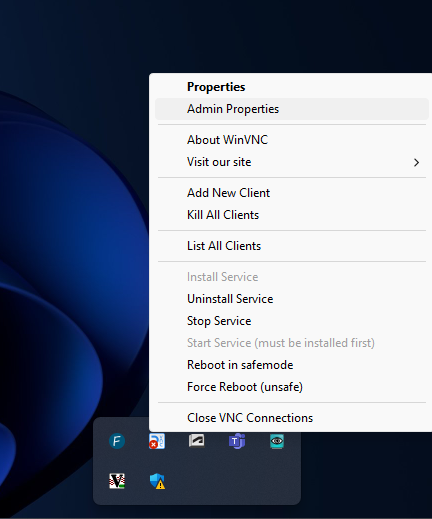Click the grayed Install Service entry
Screen dimensions: 432x519
[292, 277]
